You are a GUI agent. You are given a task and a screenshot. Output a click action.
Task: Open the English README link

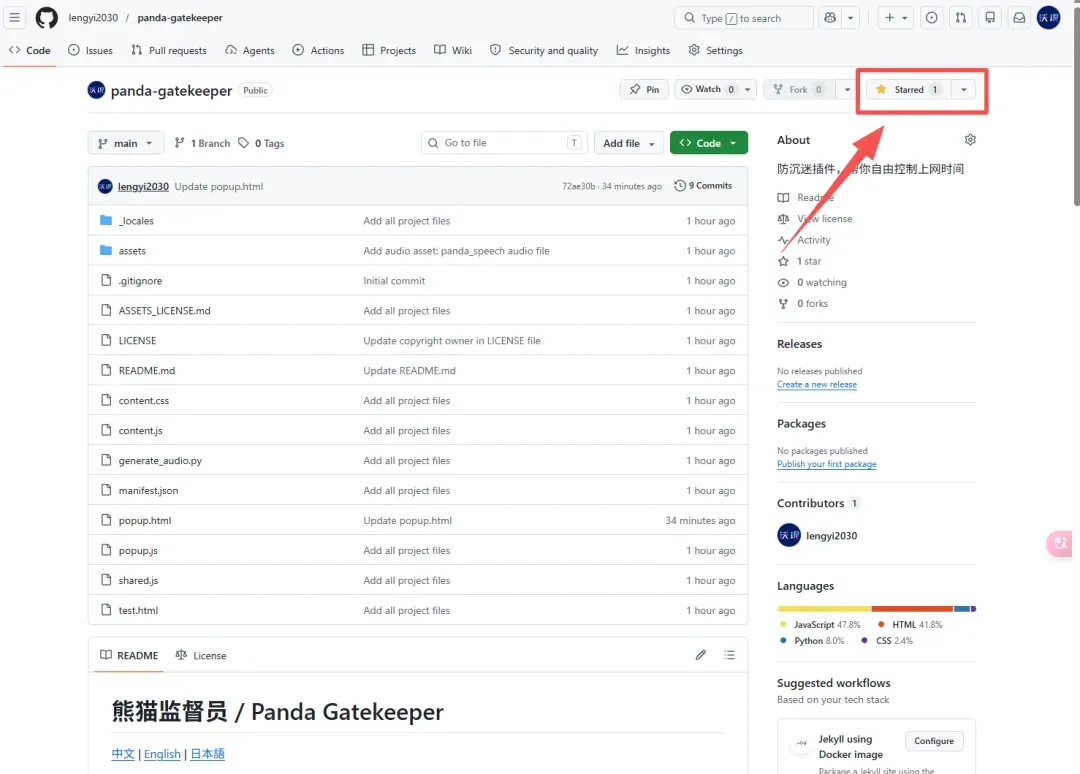click(162, 754)
